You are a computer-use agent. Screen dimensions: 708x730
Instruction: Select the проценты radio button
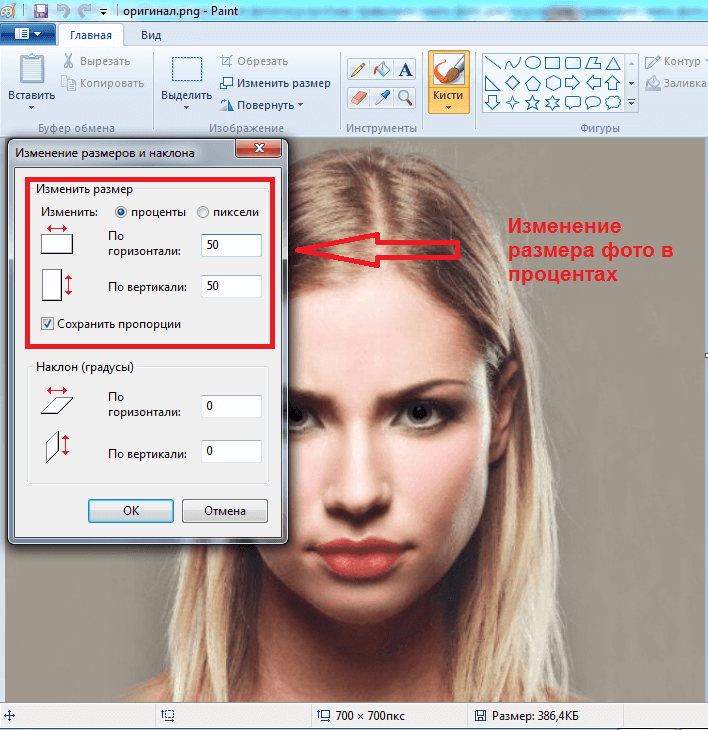121,212
